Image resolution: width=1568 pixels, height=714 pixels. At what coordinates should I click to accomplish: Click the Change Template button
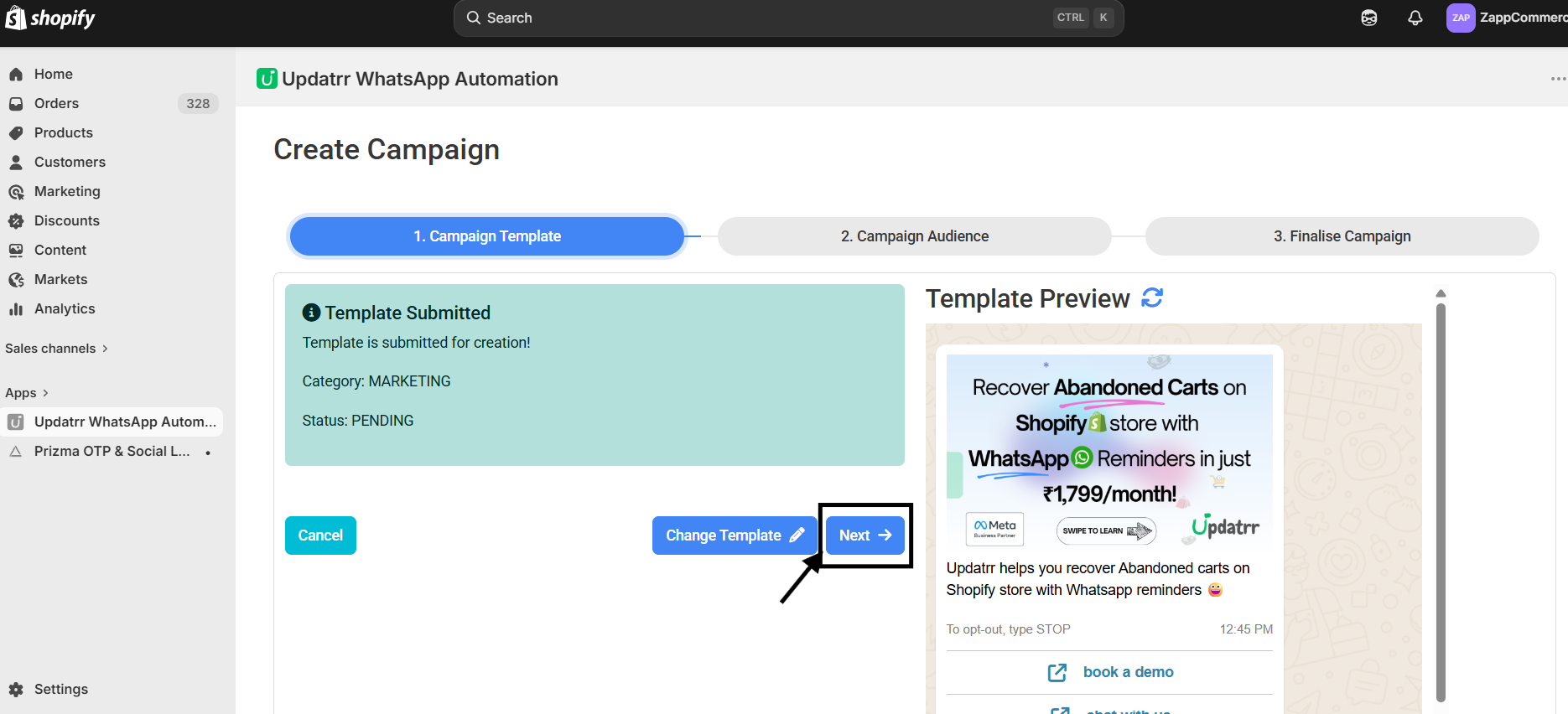click(734, 535)
